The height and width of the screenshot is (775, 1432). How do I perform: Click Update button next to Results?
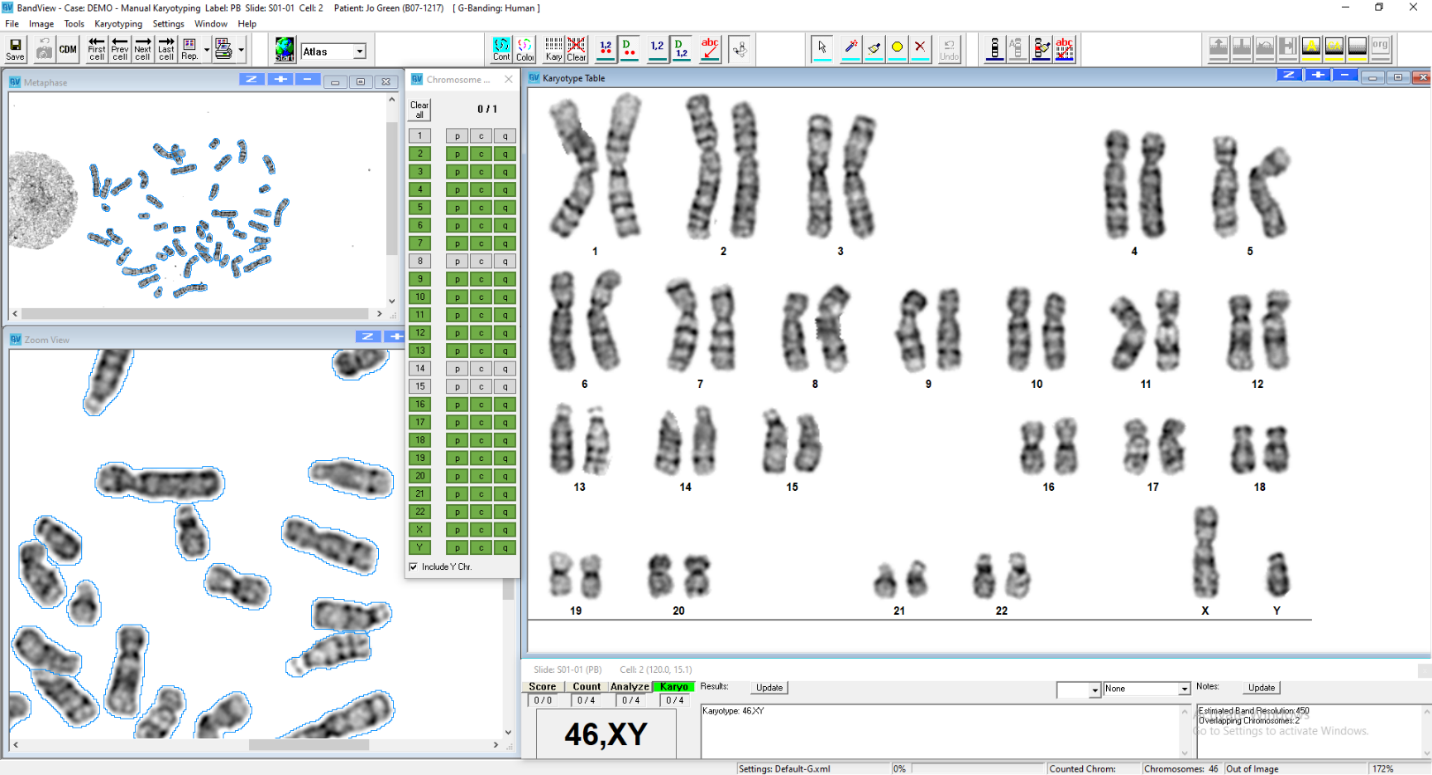769,688
